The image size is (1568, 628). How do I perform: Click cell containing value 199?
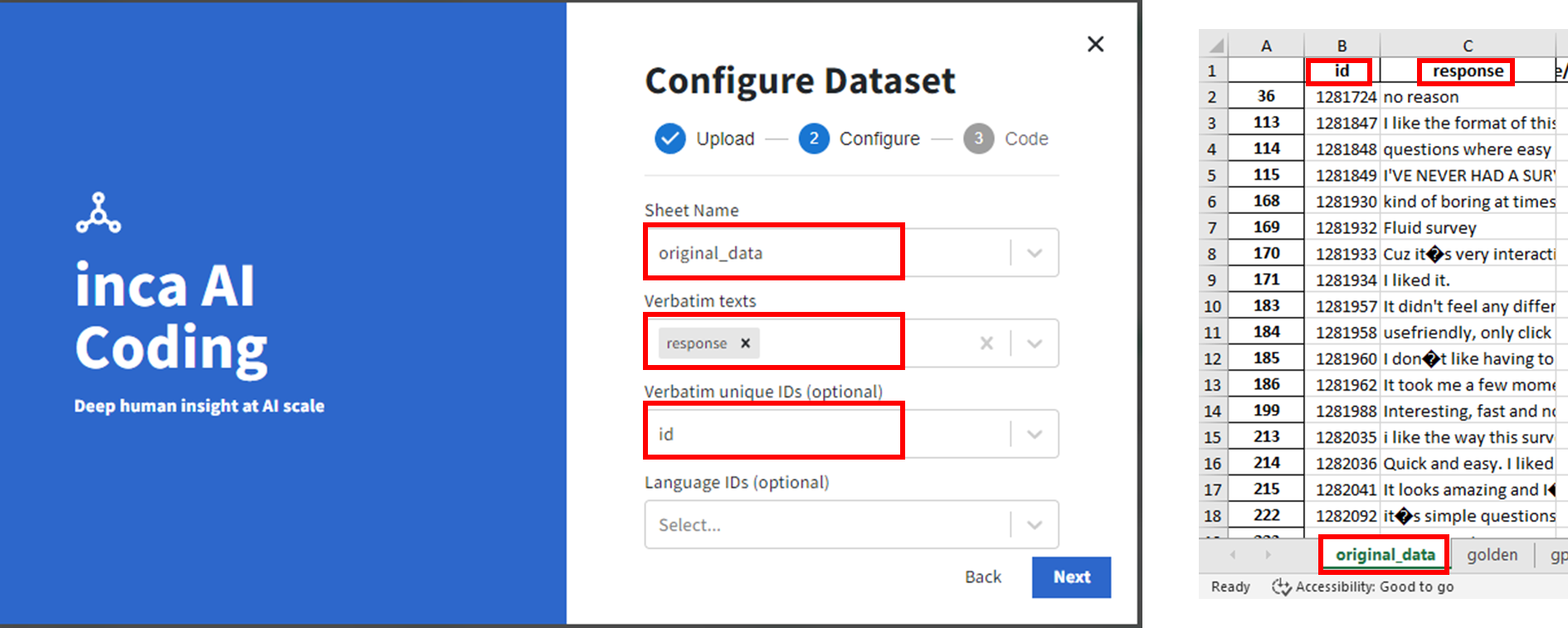tap(1266, 411)
